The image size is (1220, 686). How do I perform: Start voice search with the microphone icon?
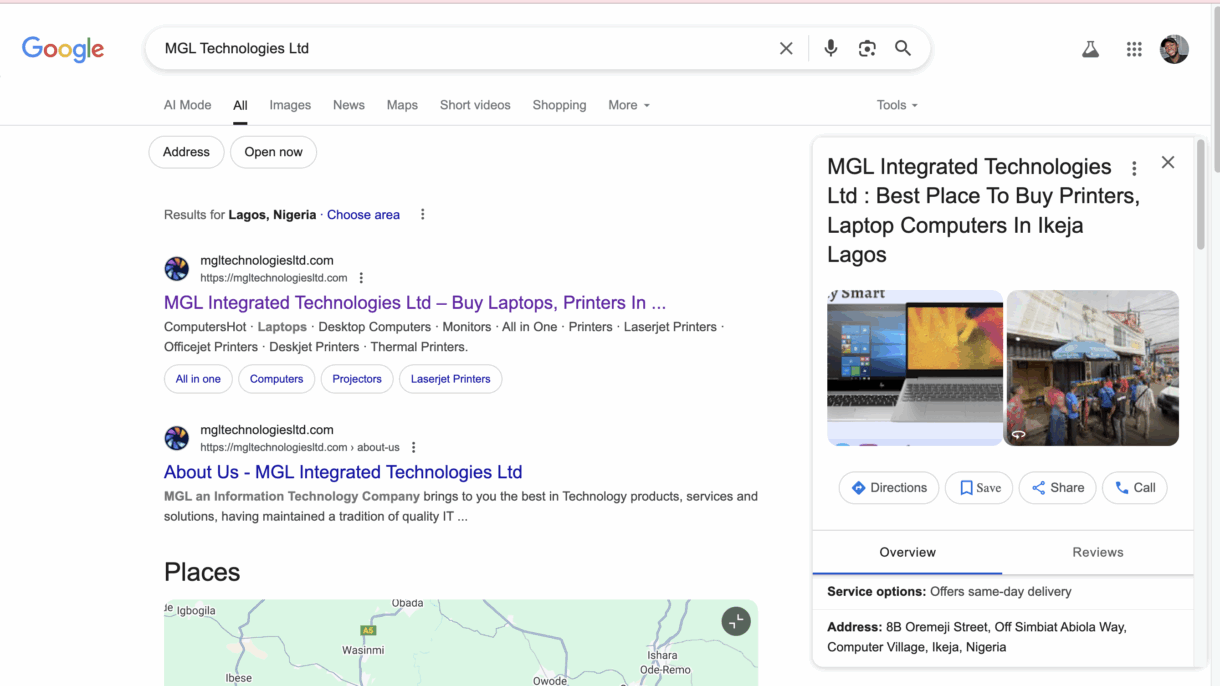pyautogui.click(x=830, y=48)
